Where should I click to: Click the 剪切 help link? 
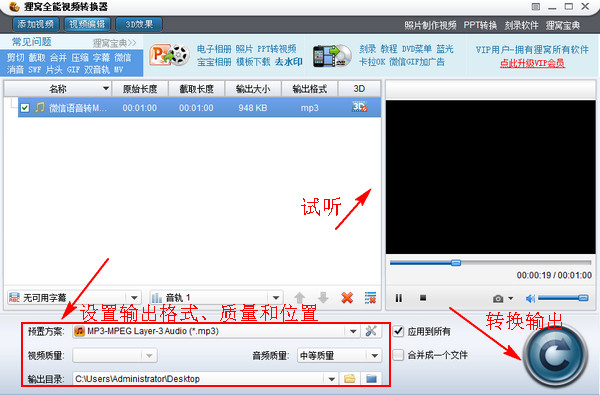(15, 57)
